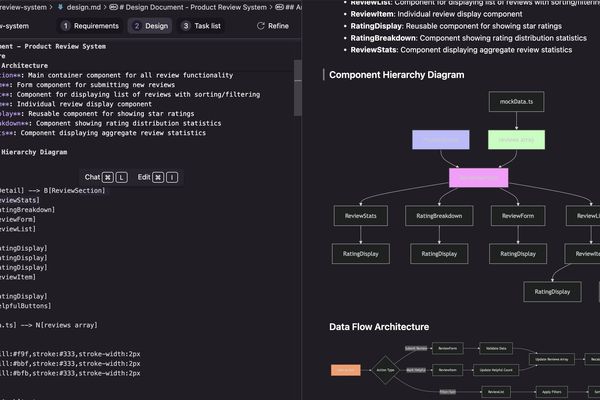
Task: Click the Edit shortcut button in editor
Action: tap(157, 177)
